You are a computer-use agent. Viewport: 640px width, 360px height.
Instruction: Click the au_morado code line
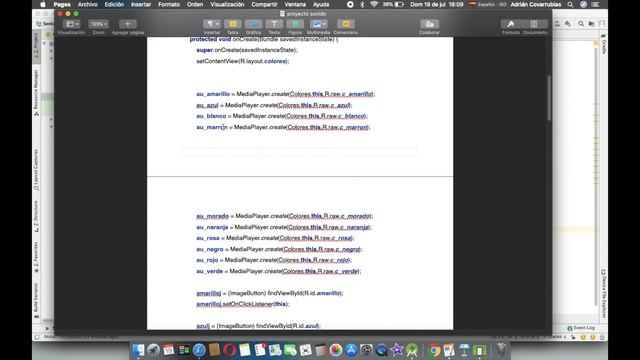(x=284, y=216)
